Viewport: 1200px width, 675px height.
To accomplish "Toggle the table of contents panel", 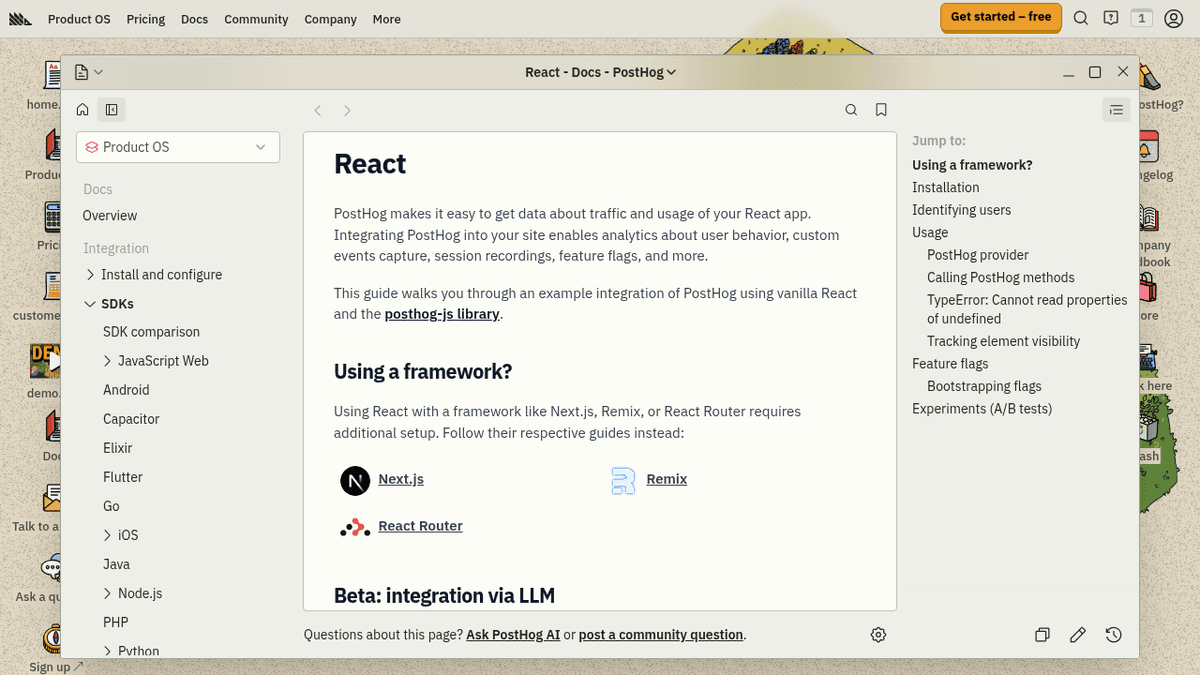I will (x=1116, y=110).
